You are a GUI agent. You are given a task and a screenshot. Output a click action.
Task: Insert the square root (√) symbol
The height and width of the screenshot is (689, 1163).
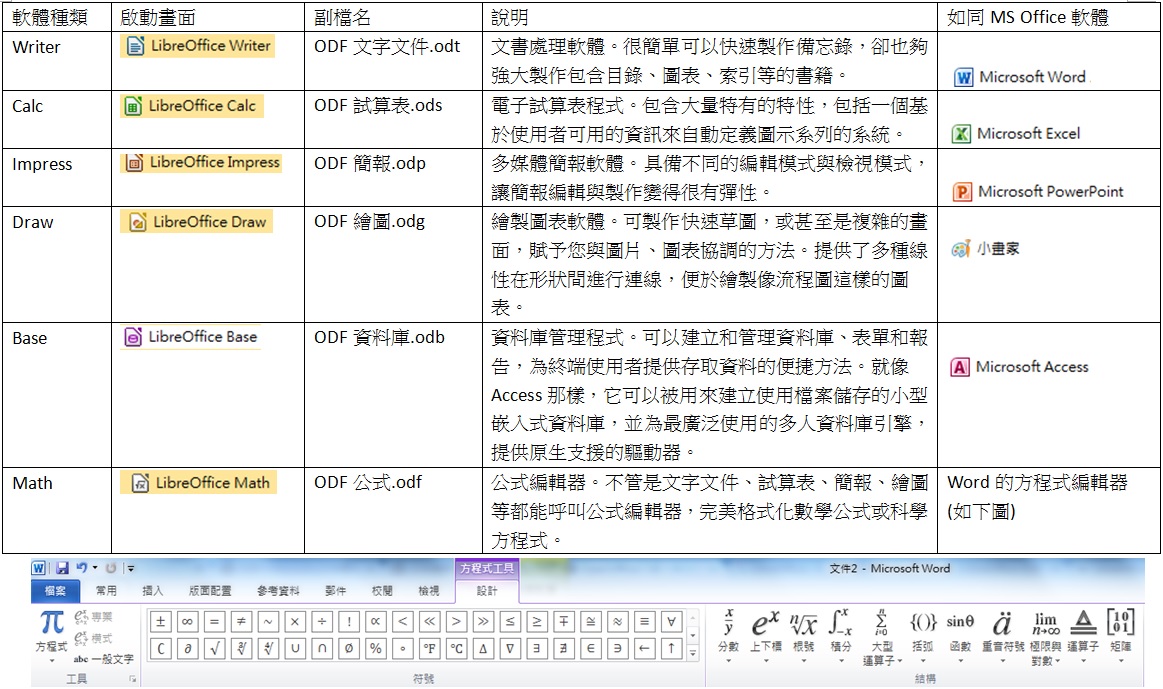[x=214, y=649]
